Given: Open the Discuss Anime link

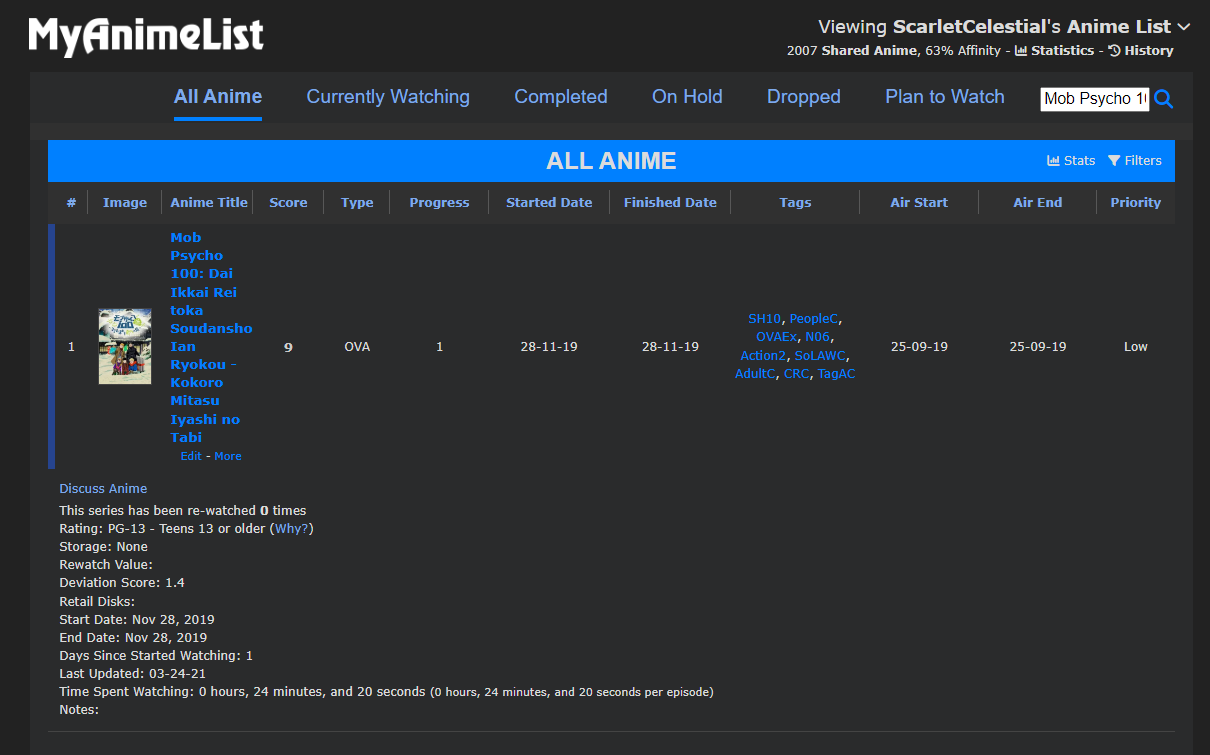Looking at the screenshot, I should click(x=103, y=489).
